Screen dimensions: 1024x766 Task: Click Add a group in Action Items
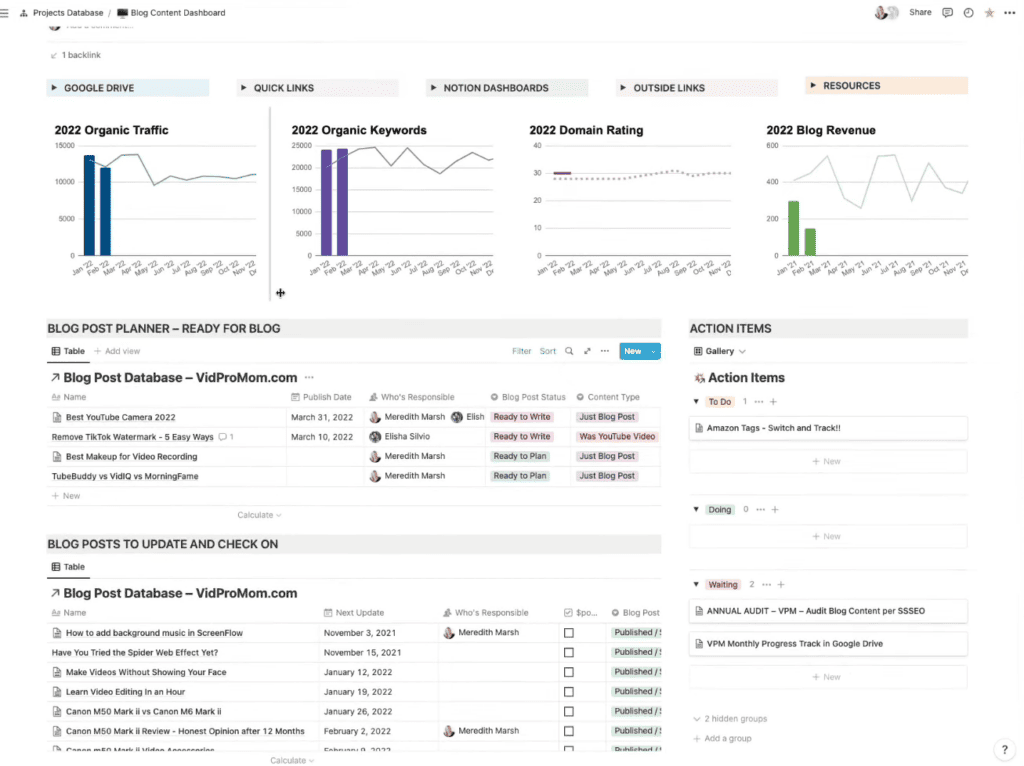pos(722,739)
